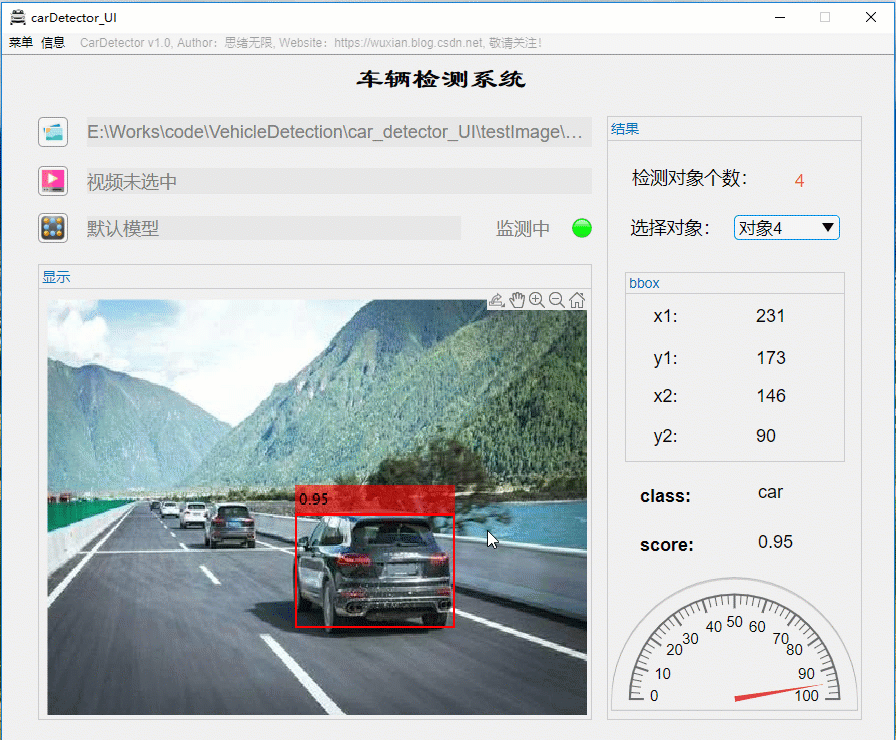Click the gauge label 50
The width and height of the screenshot is (896, 740).
(x=734, y=622)
